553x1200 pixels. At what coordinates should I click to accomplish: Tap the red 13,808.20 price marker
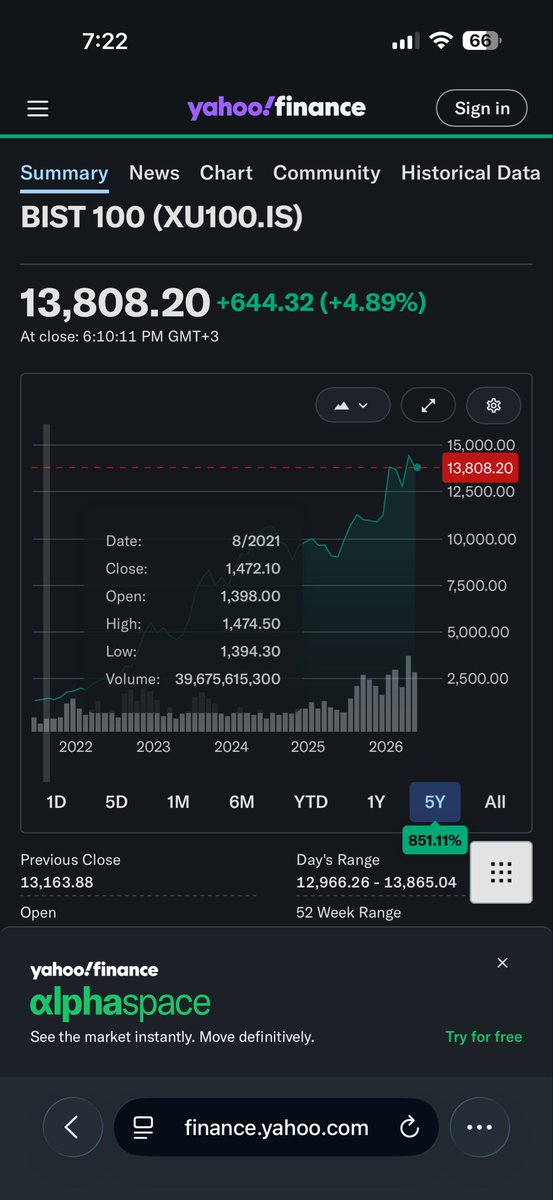pyautogui.click(x=480, y=467)
